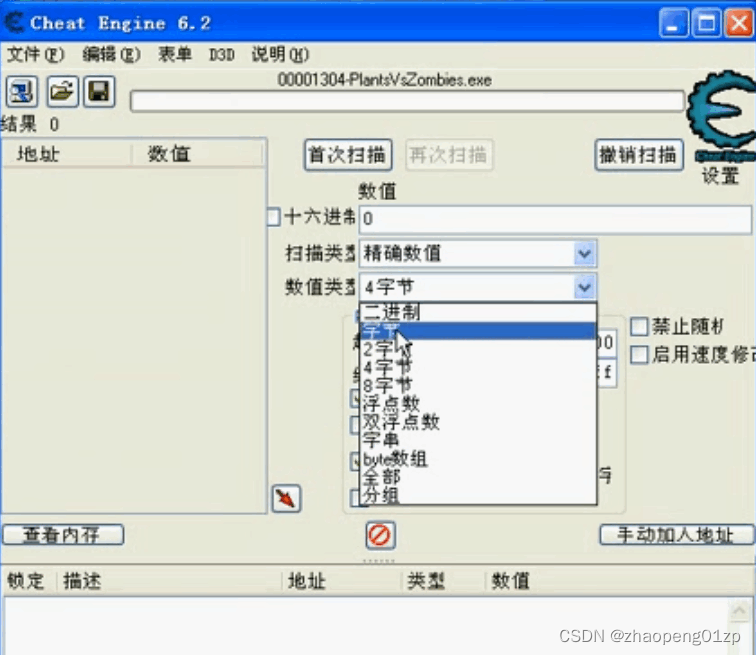Image resolution: width=756 pixels, height=655 pixels.
Task: Open the 编辑 menu
Action: pos(111,54)
